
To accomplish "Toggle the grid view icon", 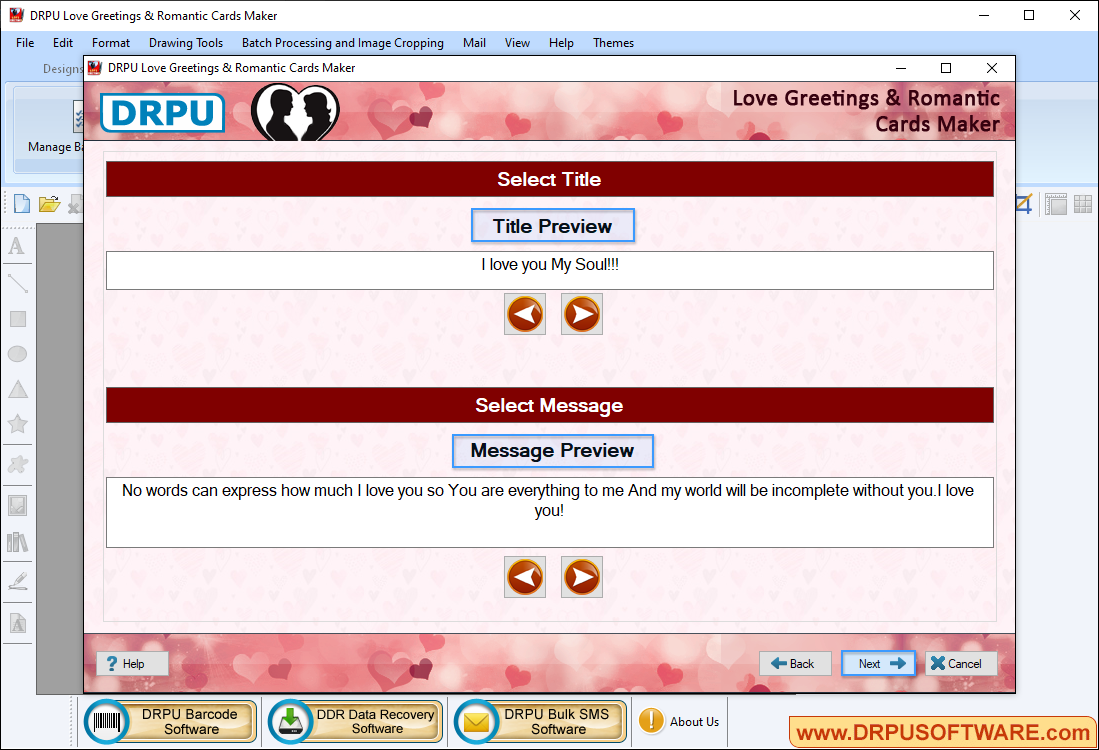I will [1083, 204].
